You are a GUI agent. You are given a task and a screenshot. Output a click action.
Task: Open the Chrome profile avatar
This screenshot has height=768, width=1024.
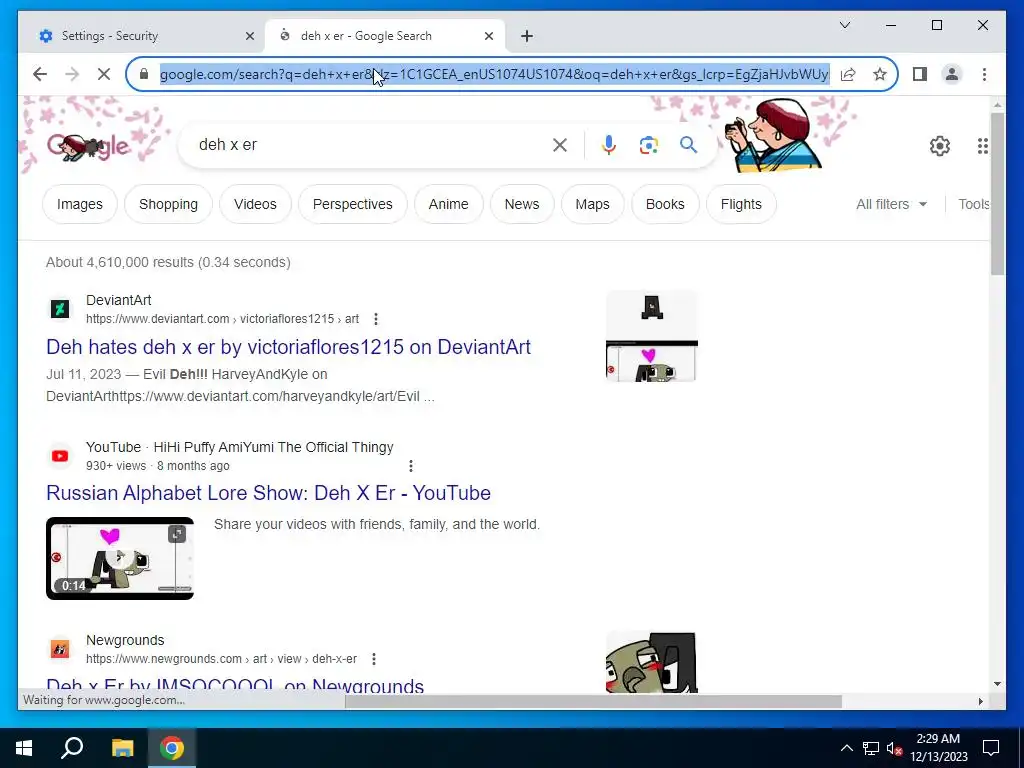pyautogui.click(x=952, y=74)
